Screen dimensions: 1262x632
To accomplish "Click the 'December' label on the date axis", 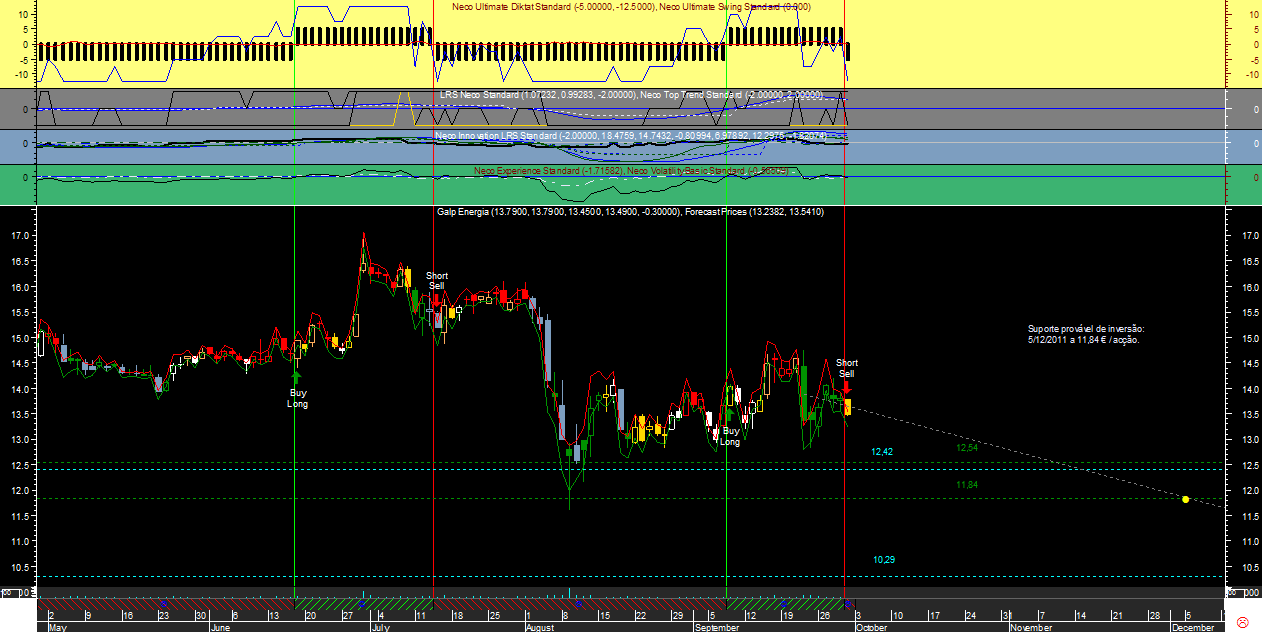I will pyautogui.click(x=1194, y=627).
